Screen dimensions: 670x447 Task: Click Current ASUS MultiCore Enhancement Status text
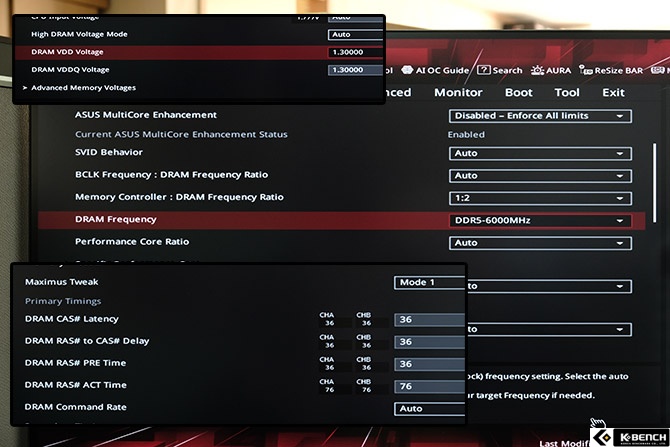181,134
